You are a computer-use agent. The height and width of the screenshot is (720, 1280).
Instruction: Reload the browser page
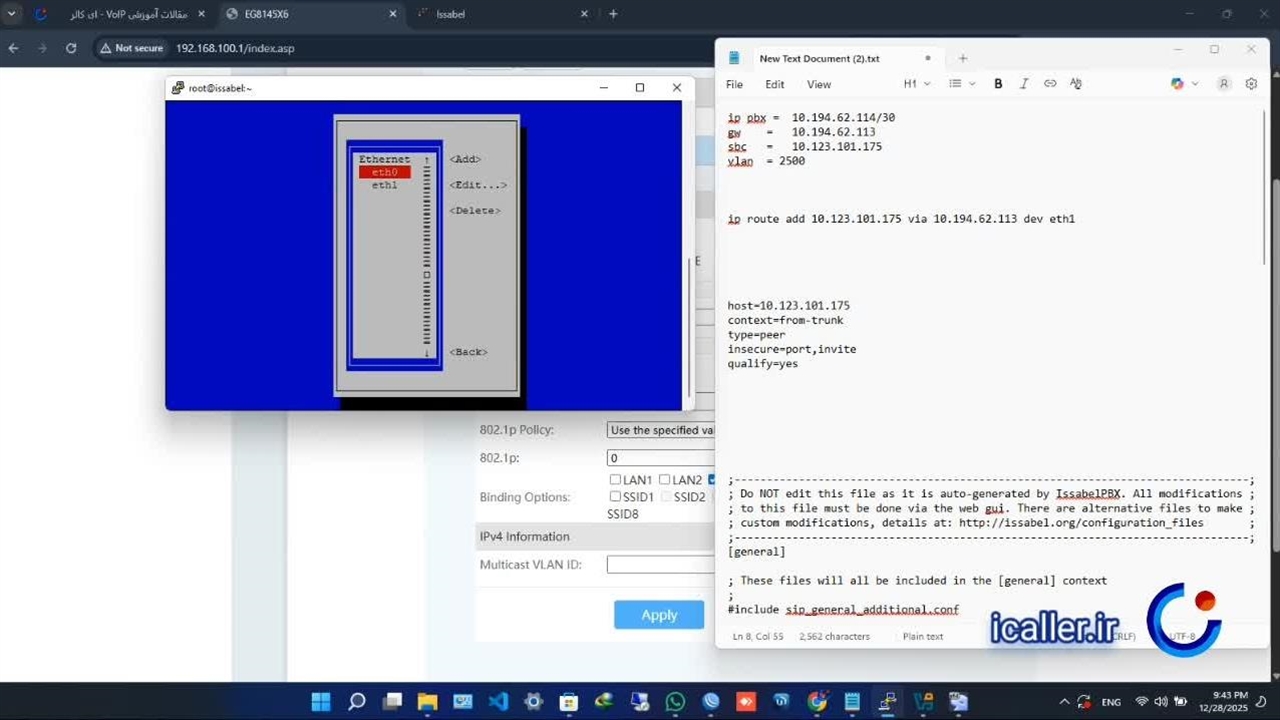point(71,48)
